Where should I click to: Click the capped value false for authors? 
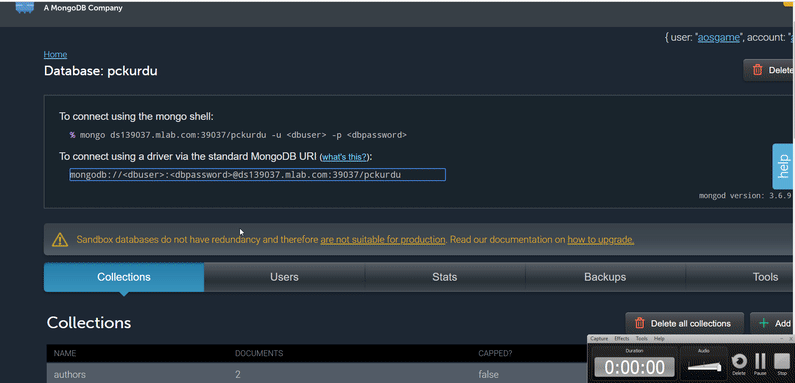point(488,374)
